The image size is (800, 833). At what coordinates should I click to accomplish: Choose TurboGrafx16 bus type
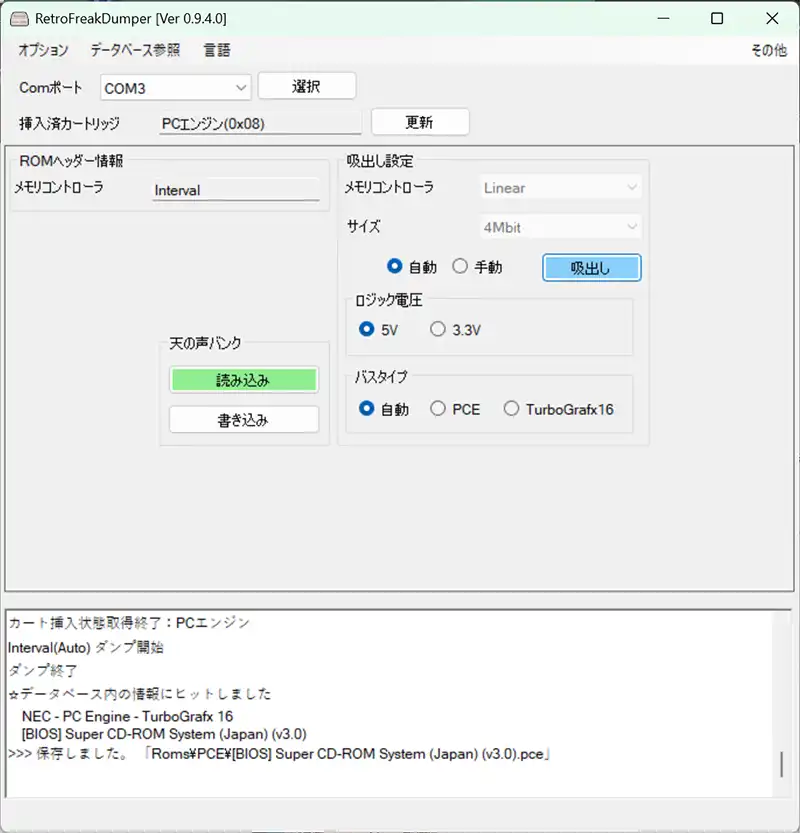512,409
